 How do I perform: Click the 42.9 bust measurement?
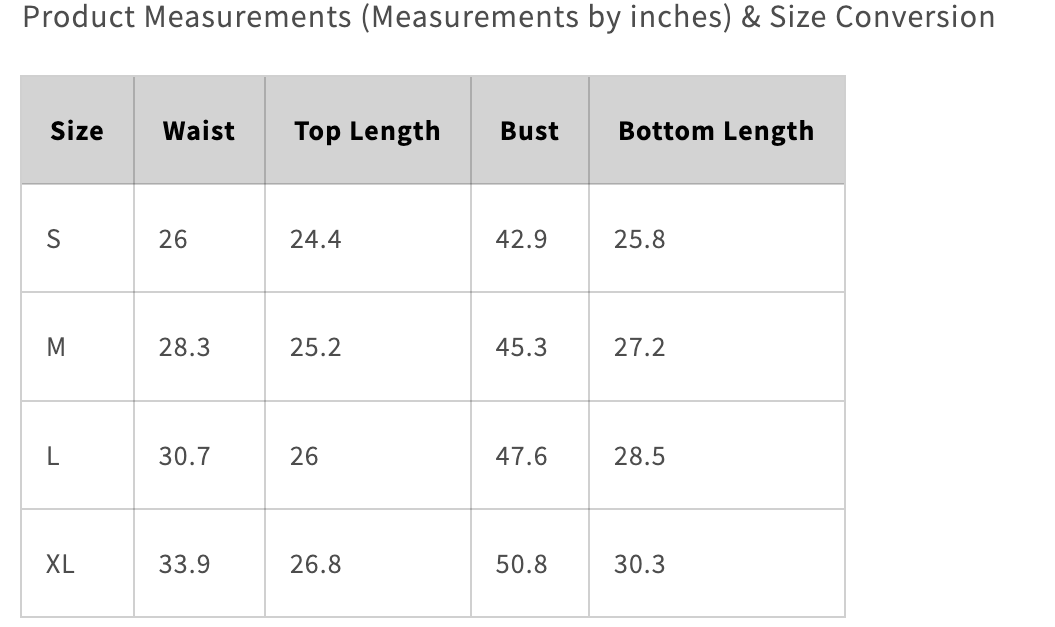click(x=521, y=239)
